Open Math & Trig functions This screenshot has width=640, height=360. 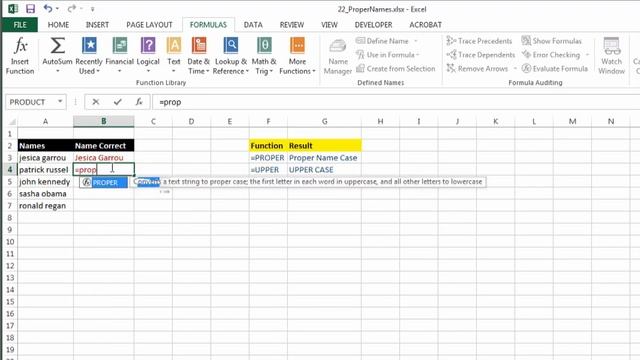tap(264, 56)
